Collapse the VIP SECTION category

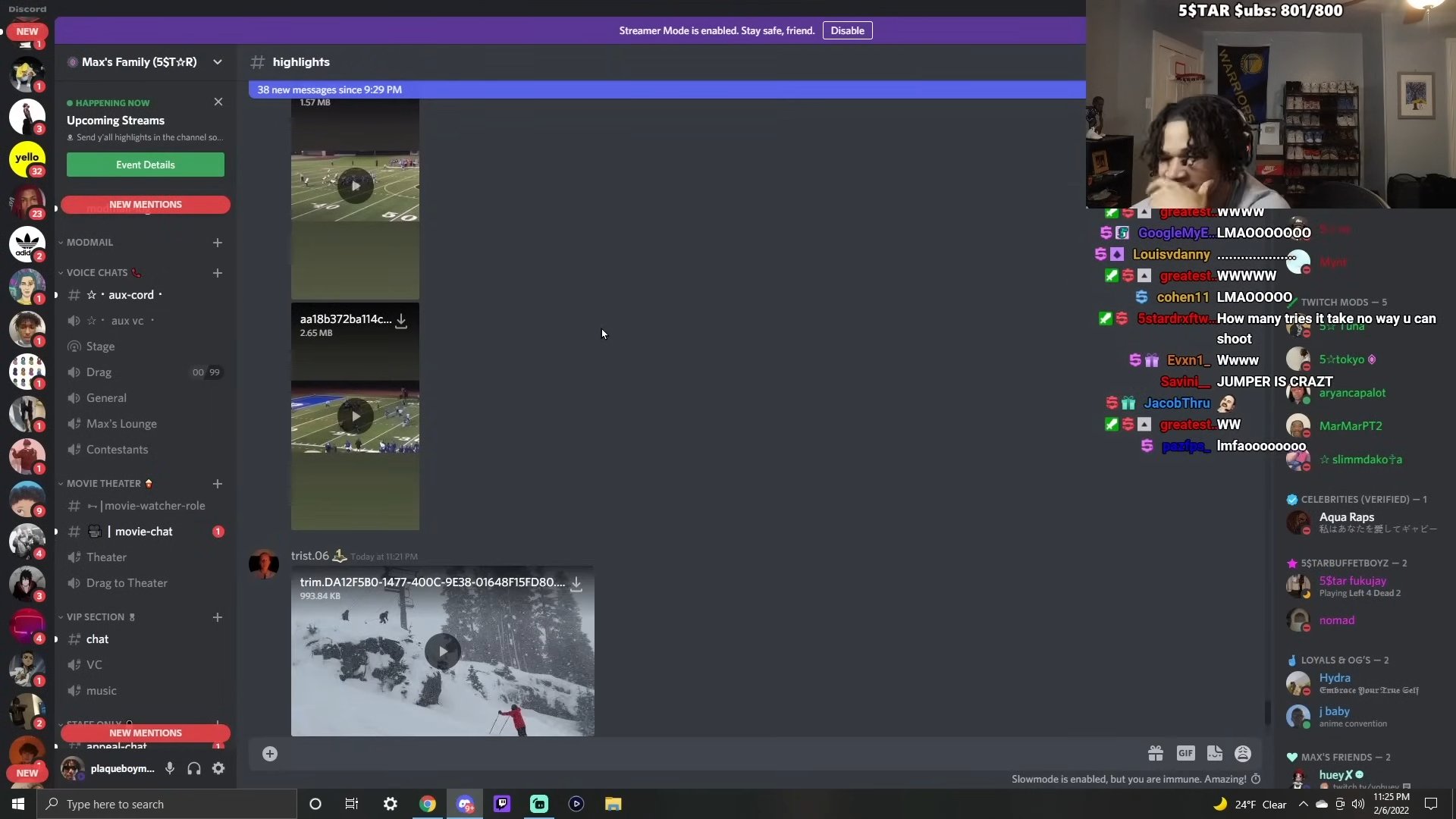[x=96, y=617]
